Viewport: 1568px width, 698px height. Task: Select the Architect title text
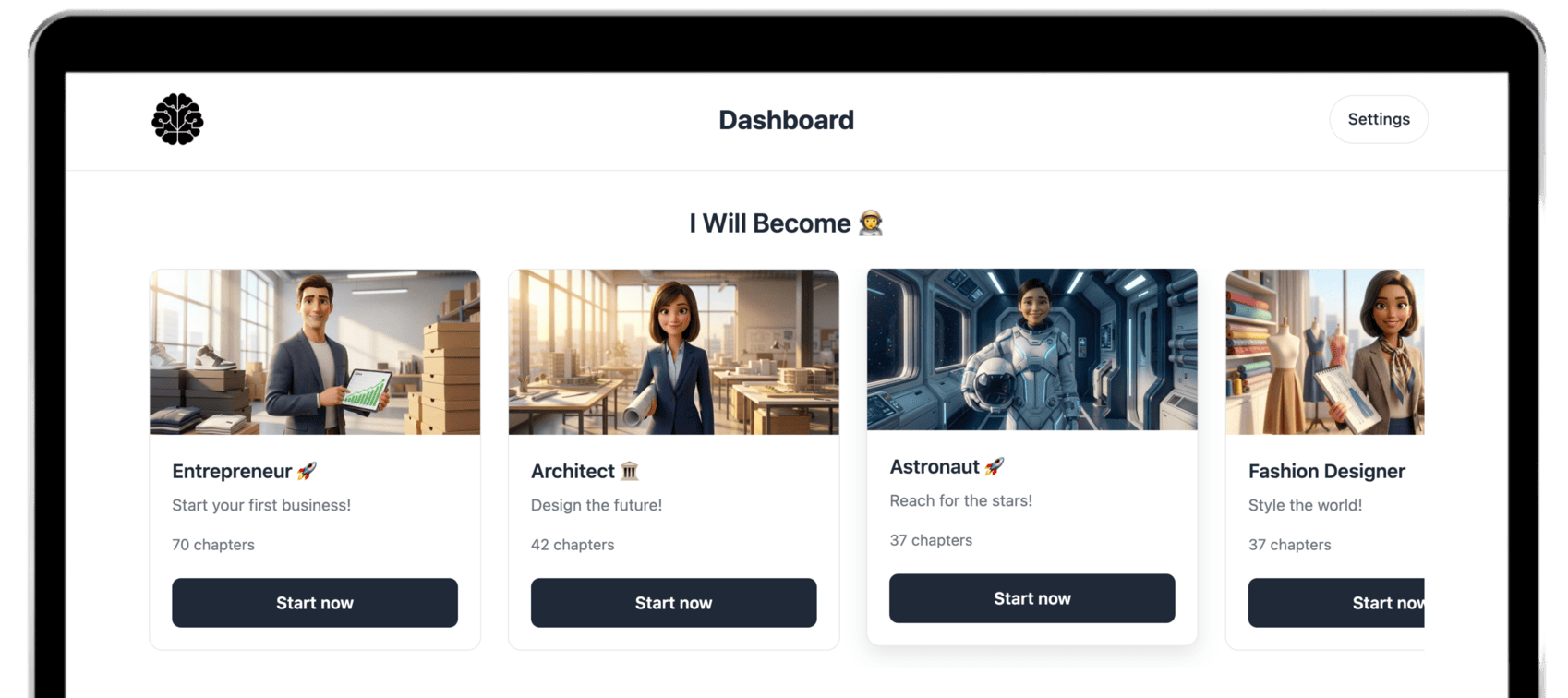(x=573, y=471)
